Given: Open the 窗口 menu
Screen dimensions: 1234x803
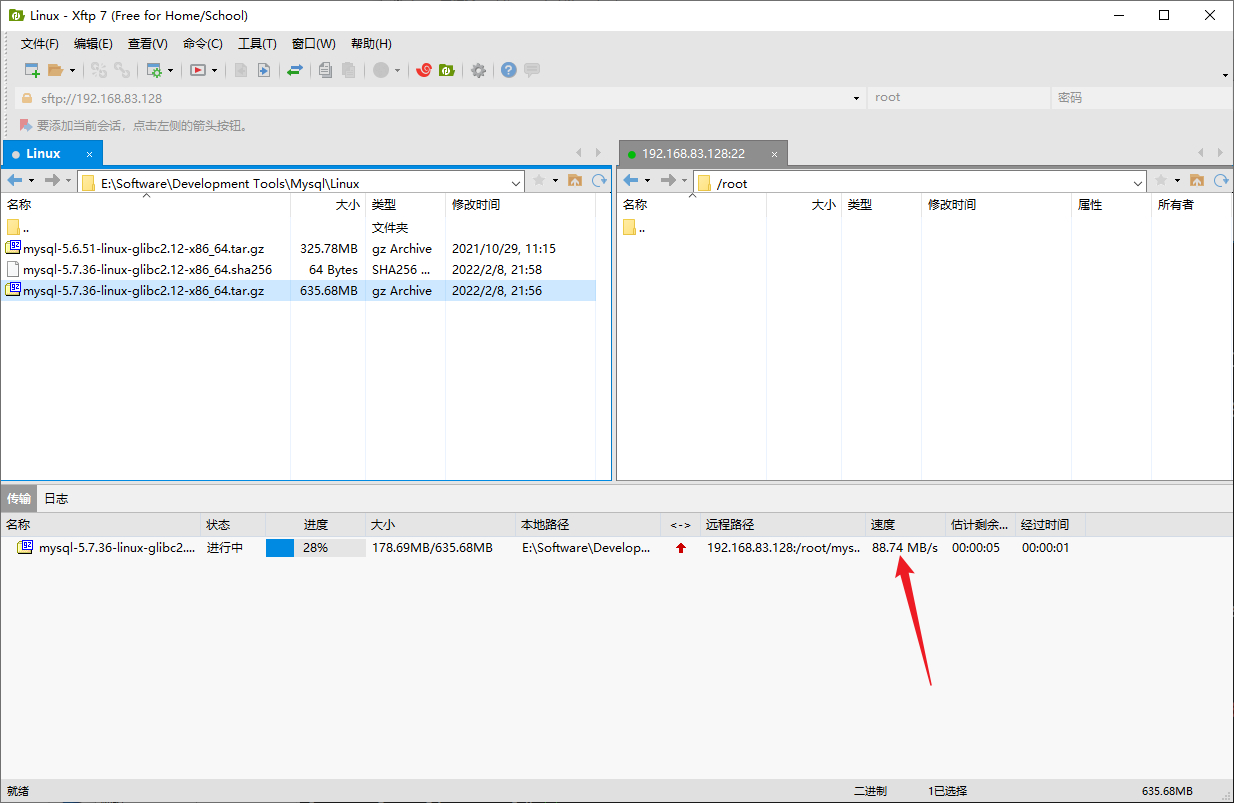Looking at the screenshot, I should coord(313,43).
